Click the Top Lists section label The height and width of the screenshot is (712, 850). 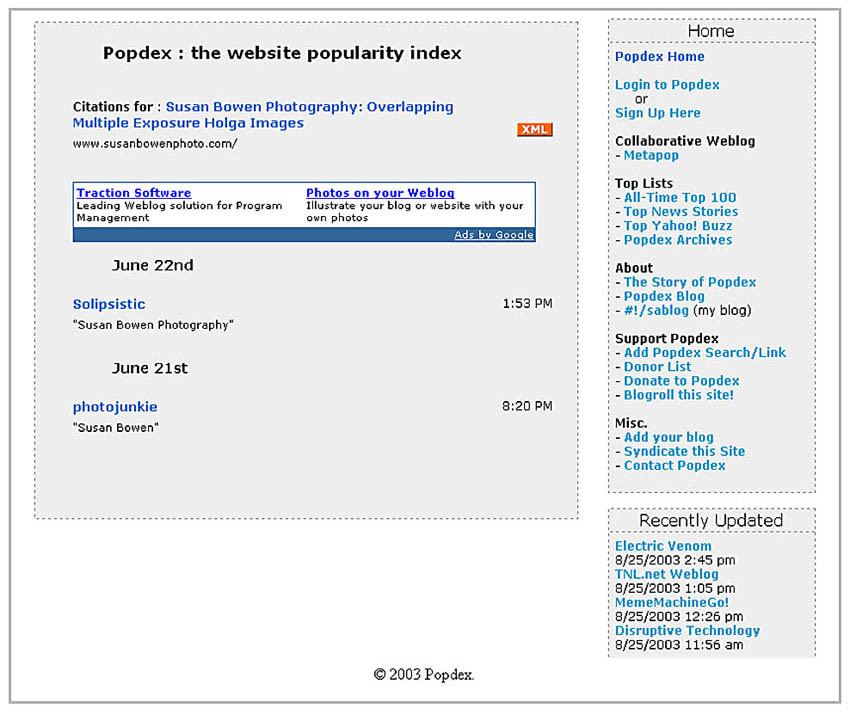click(x=643, y=183)
